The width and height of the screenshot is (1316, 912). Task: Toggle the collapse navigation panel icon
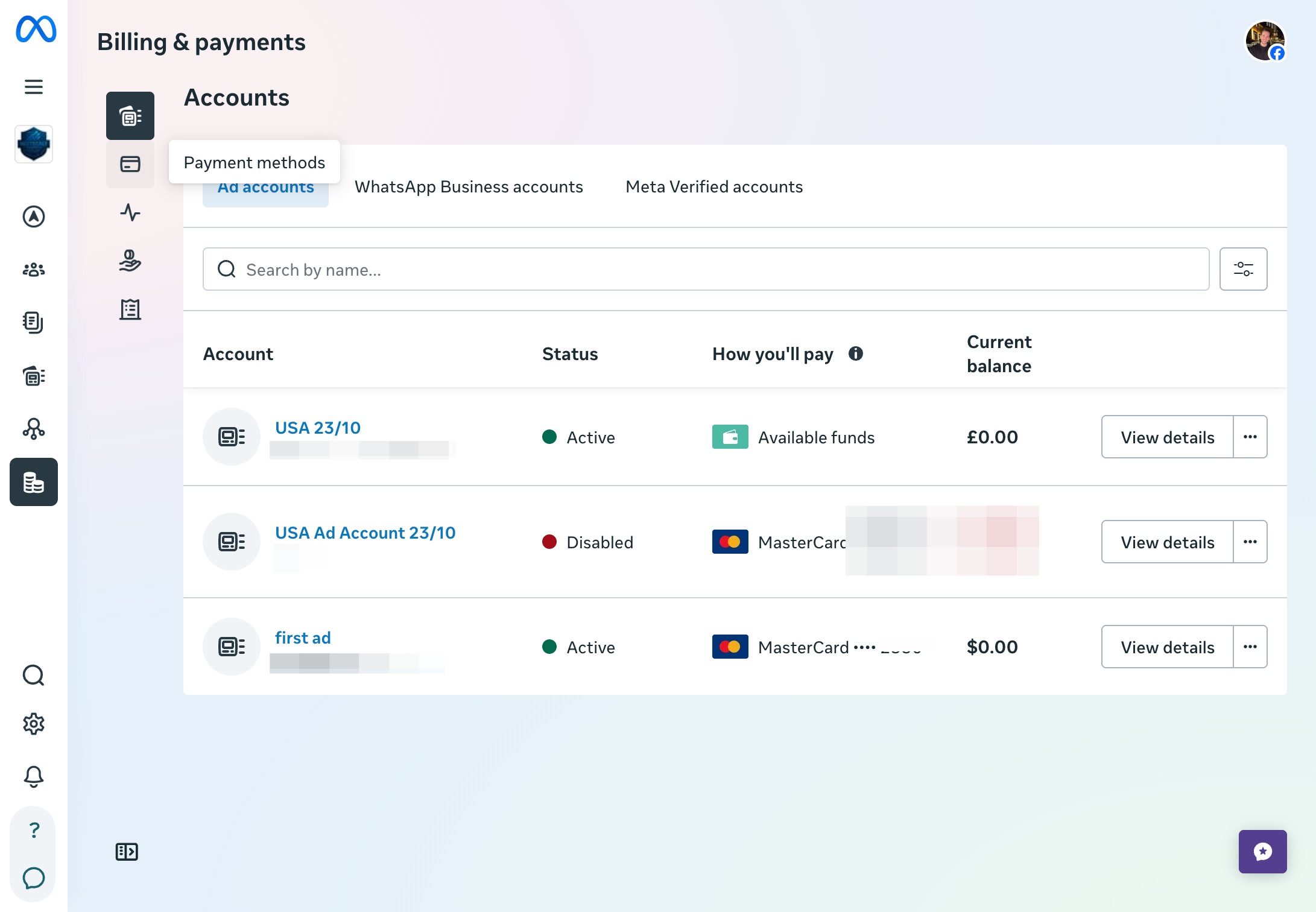127,852
